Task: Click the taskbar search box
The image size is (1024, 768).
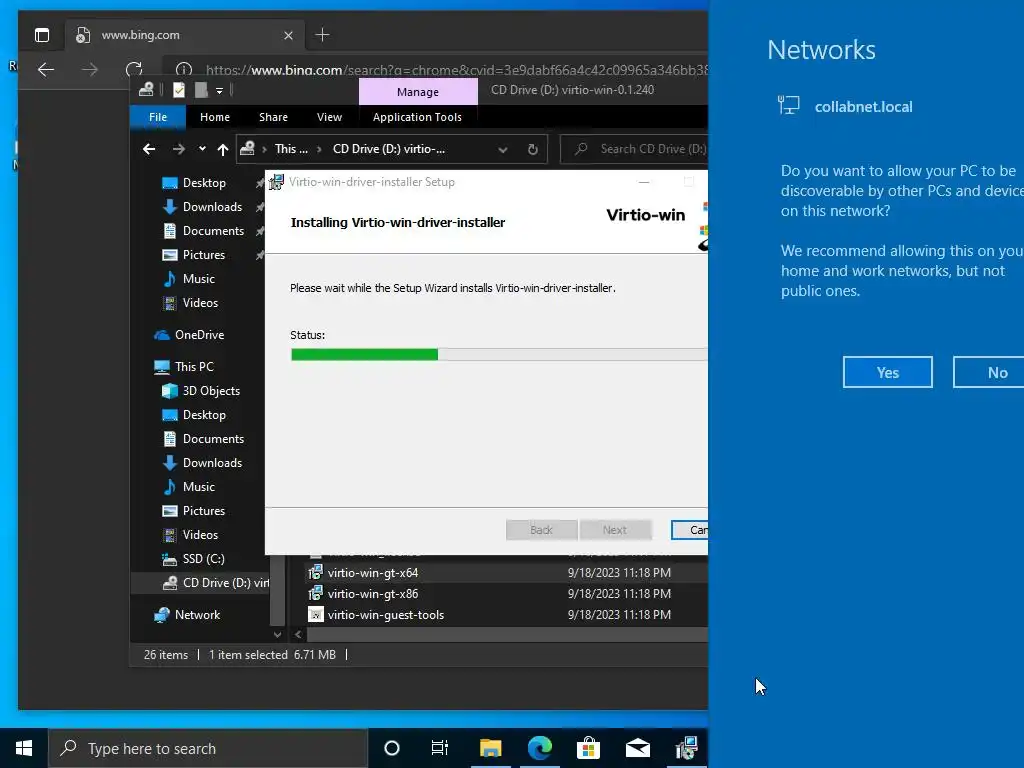Action: point(208,748)
